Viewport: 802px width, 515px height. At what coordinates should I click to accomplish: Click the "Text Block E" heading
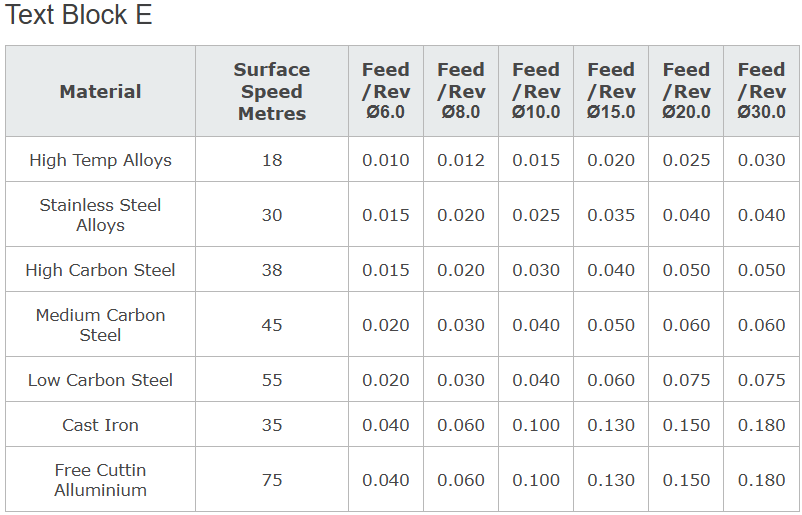click(79, 16)
